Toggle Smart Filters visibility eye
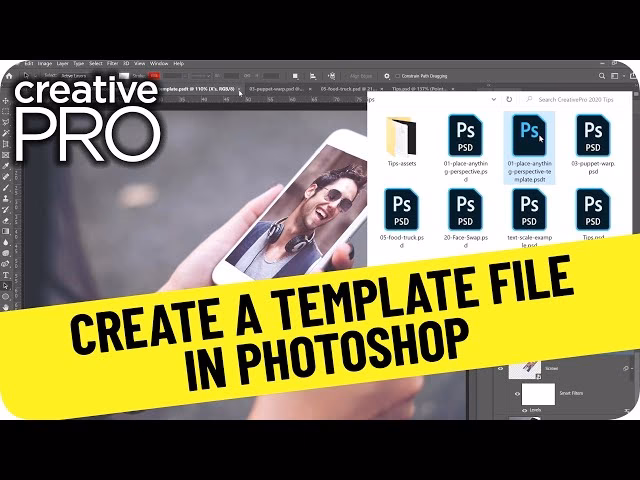 (517, 394)
